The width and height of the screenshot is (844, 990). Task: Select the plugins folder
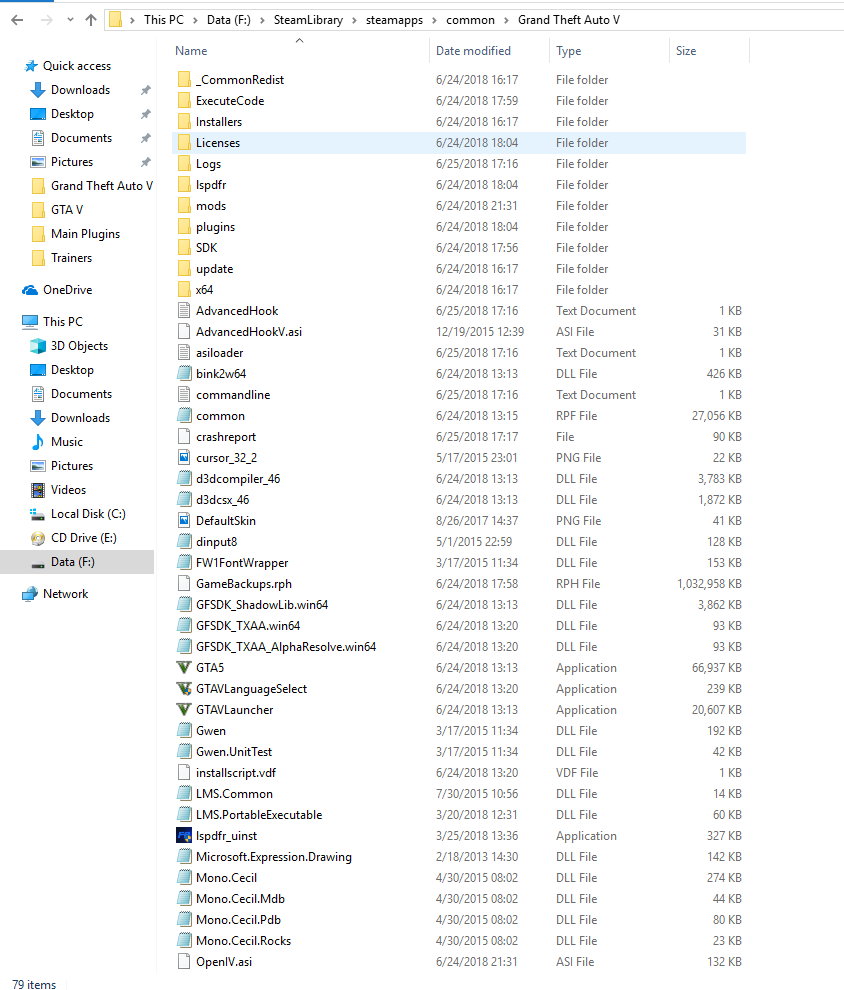[x=215, y=227]
